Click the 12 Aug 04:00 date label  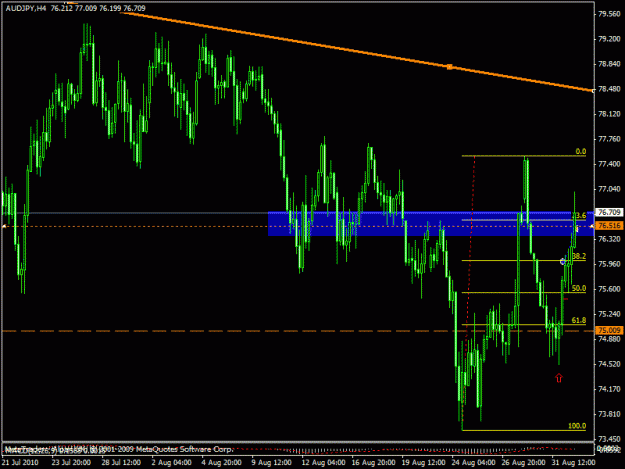tap(323, 463)
